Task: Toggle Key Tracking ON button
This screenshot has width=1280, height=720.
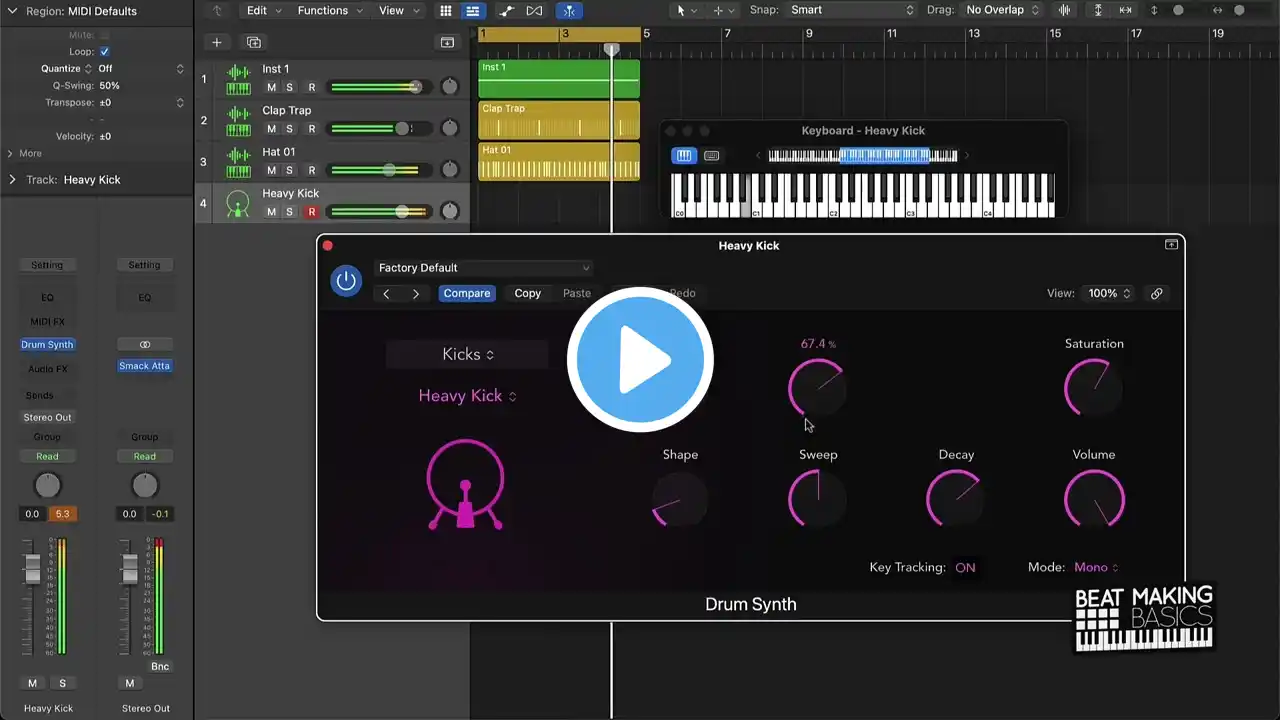Action: coord(965,568)
